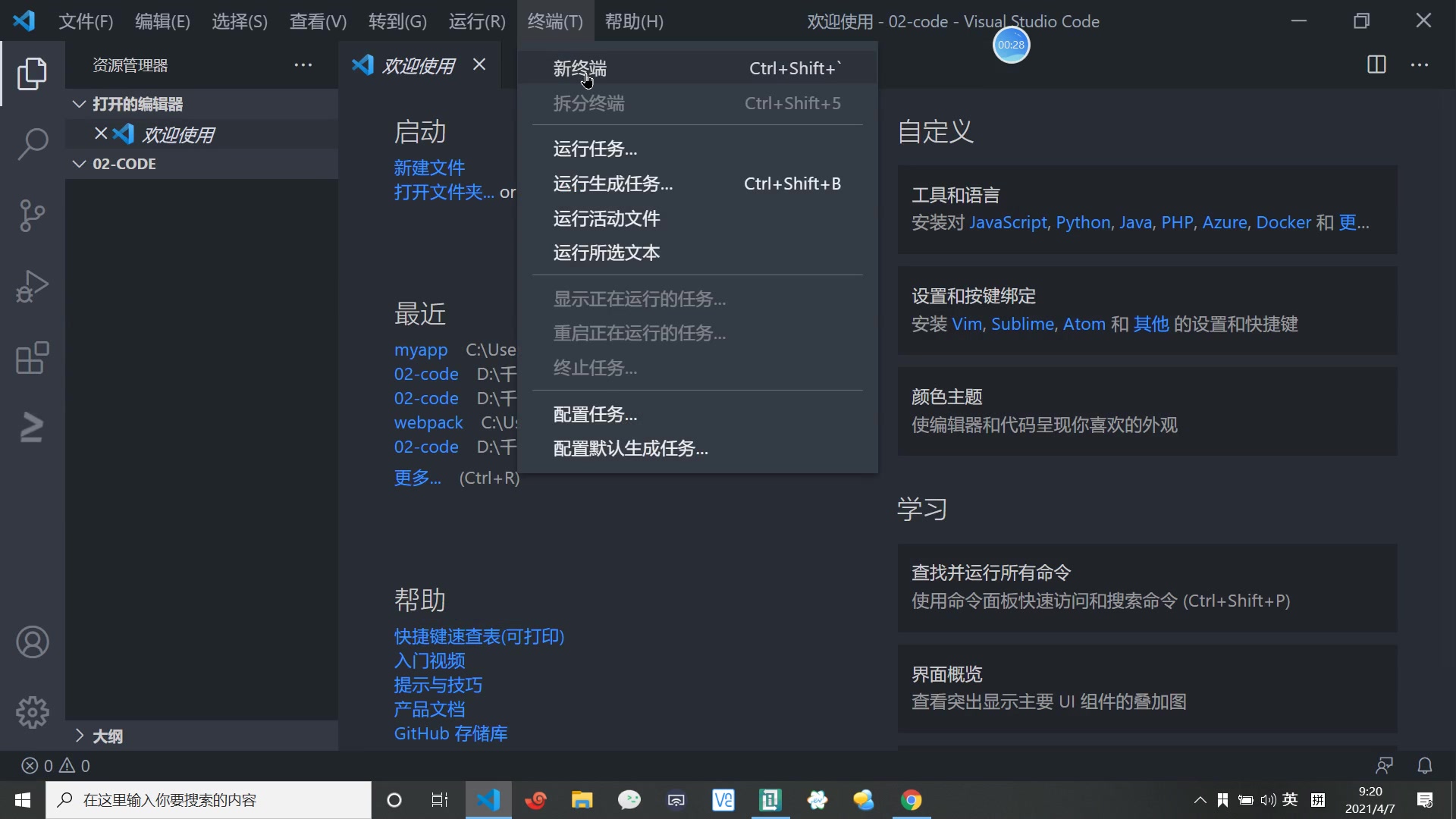The height and width of the screenshot is (819, 1456).
Task: Open the Source Control view icon
Action: click(x=32, y=215)
